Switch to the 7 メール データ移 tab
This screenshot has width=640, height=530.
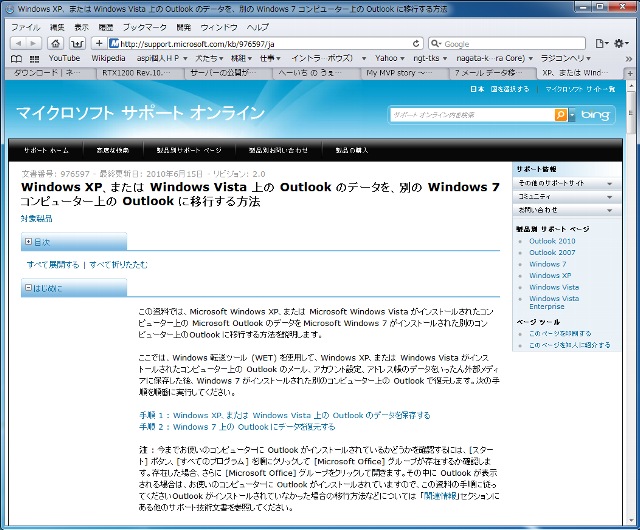tap(492, 73)
